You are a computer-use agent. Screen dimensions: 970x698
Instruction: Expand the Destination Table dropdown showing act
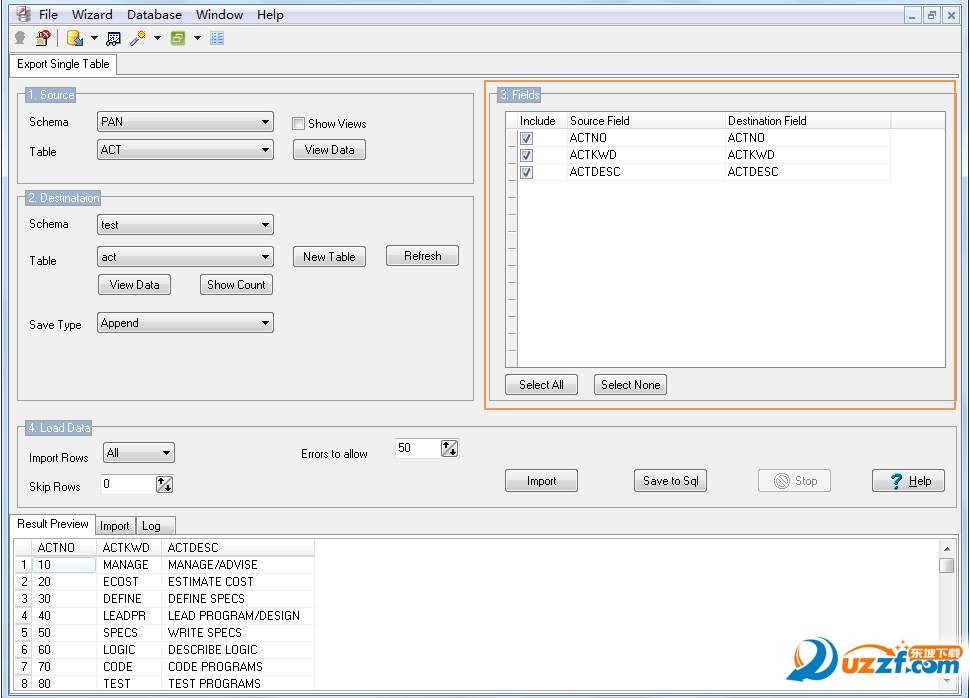185,257
